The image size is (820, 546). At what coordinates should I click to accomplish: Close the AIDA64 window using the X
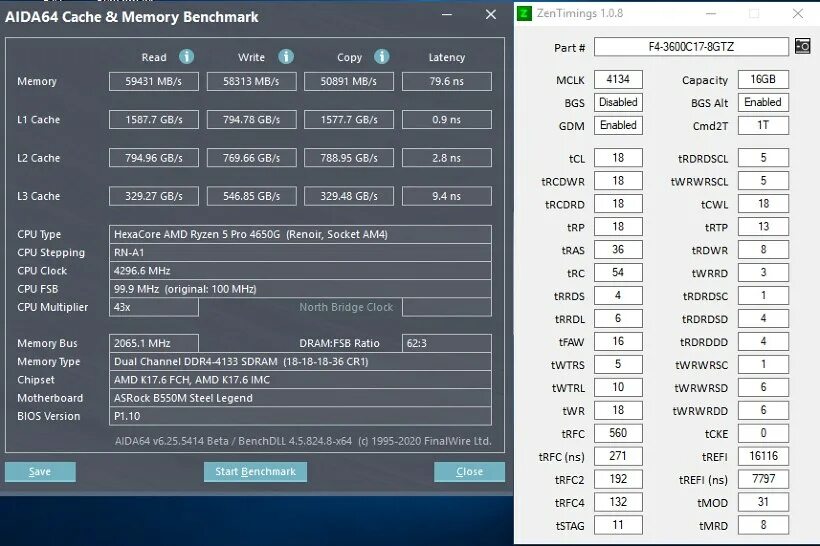pyautogui.click(x=491, y=15)
